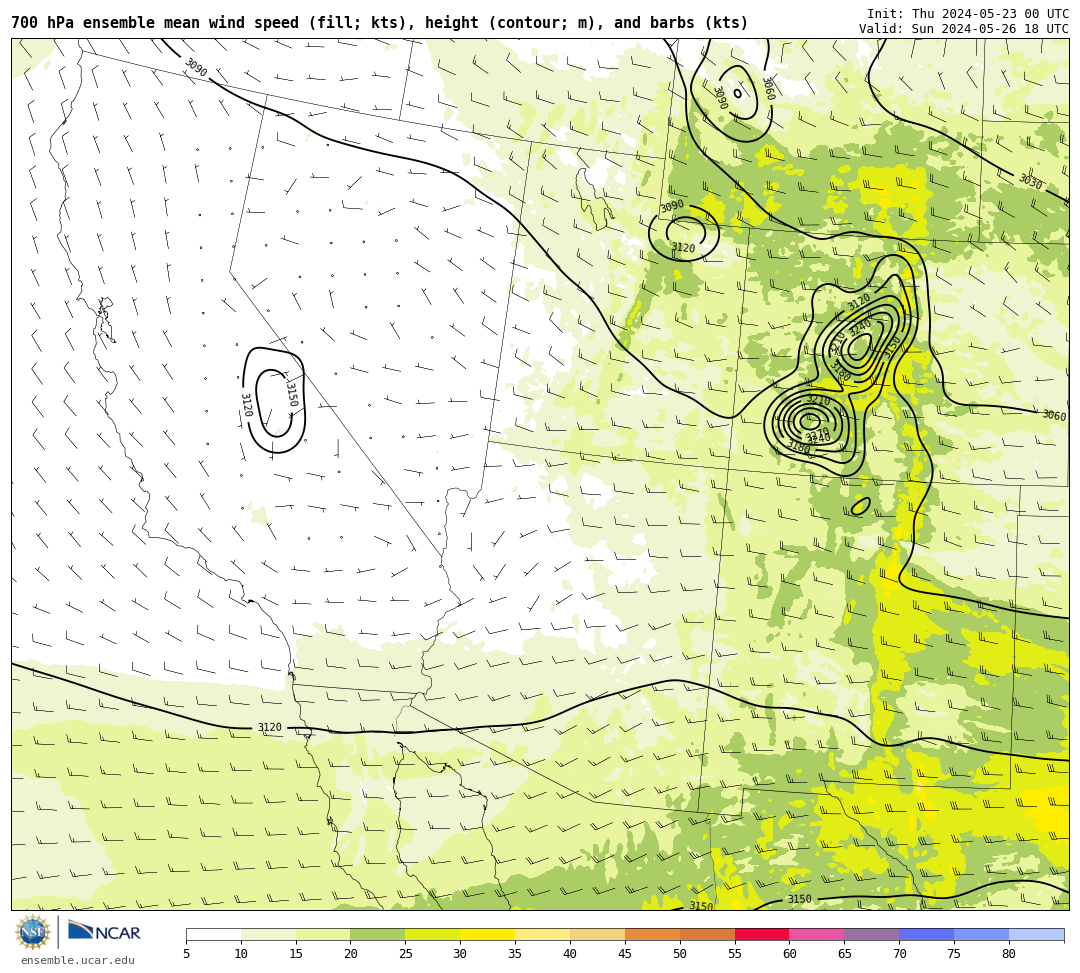Viewport: 1080px width, 973px height.
Task: Click the 3120 label on the southern long contour
Action: [x=269, y=727]
